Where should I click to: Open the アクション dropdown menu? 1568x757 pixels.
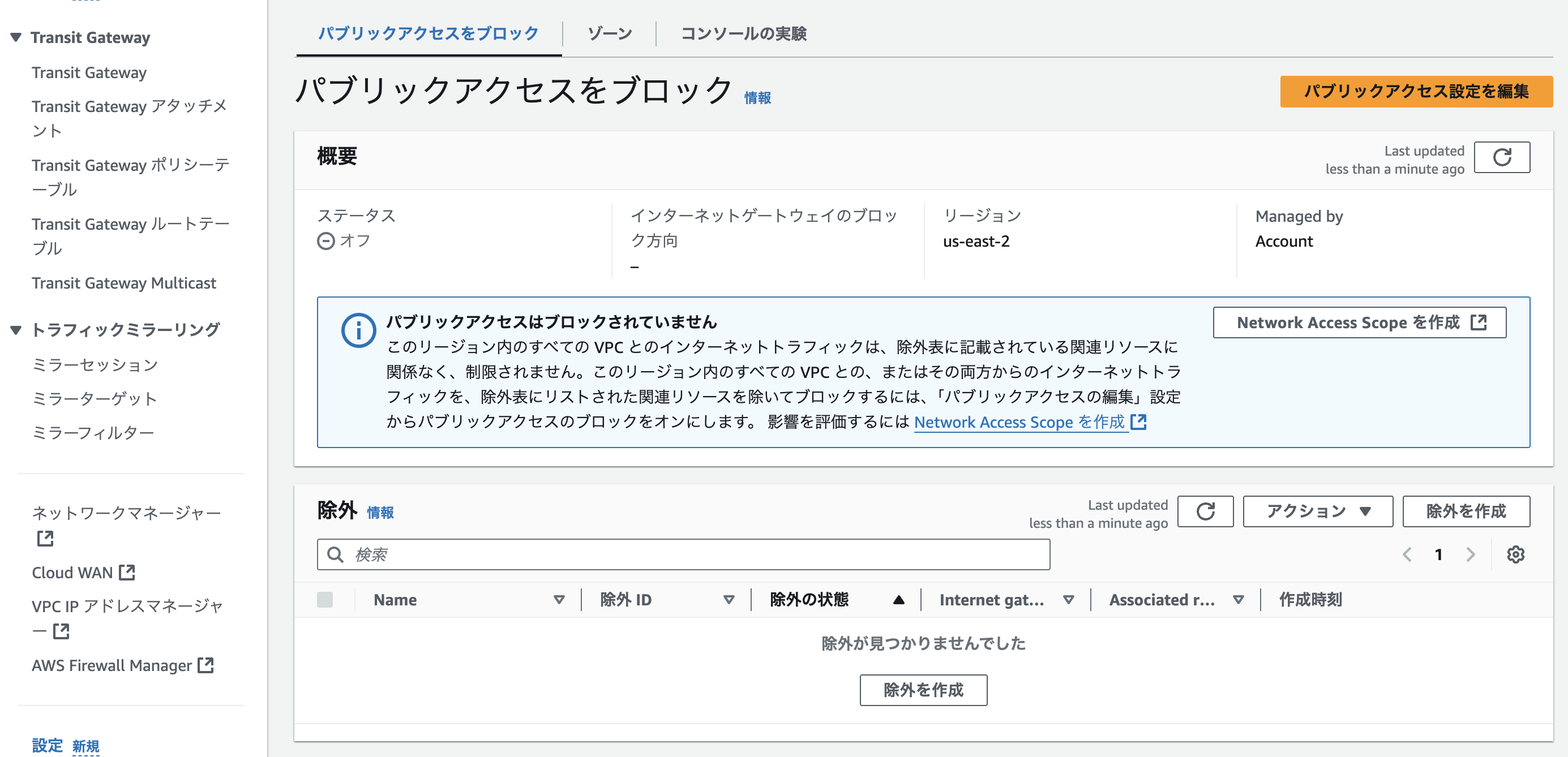(1317, 511)
